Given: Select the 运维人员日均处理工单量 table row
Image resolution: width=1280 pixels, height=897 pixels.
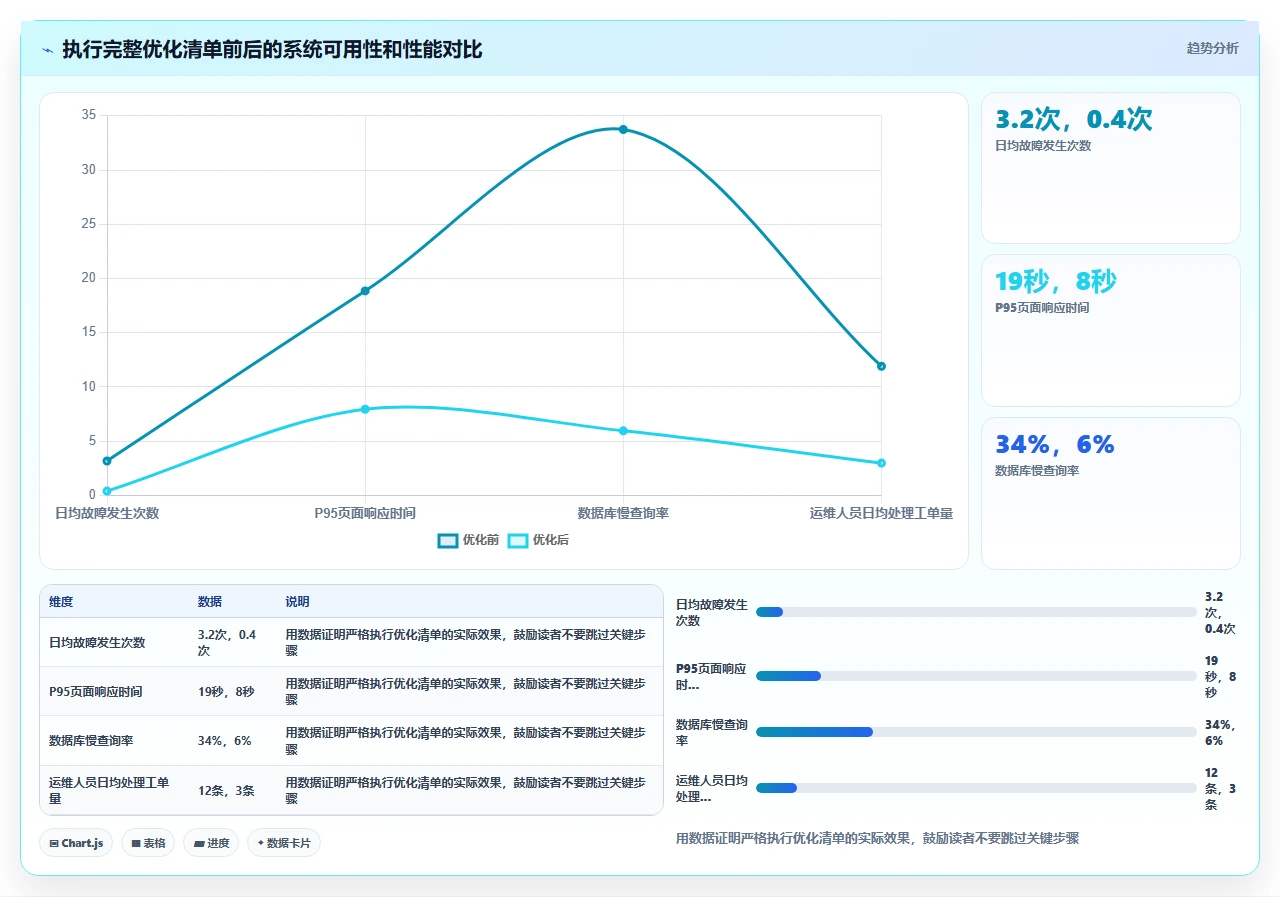Looking at the screenshot, I should pyautogui.click(x=351, y=790).
